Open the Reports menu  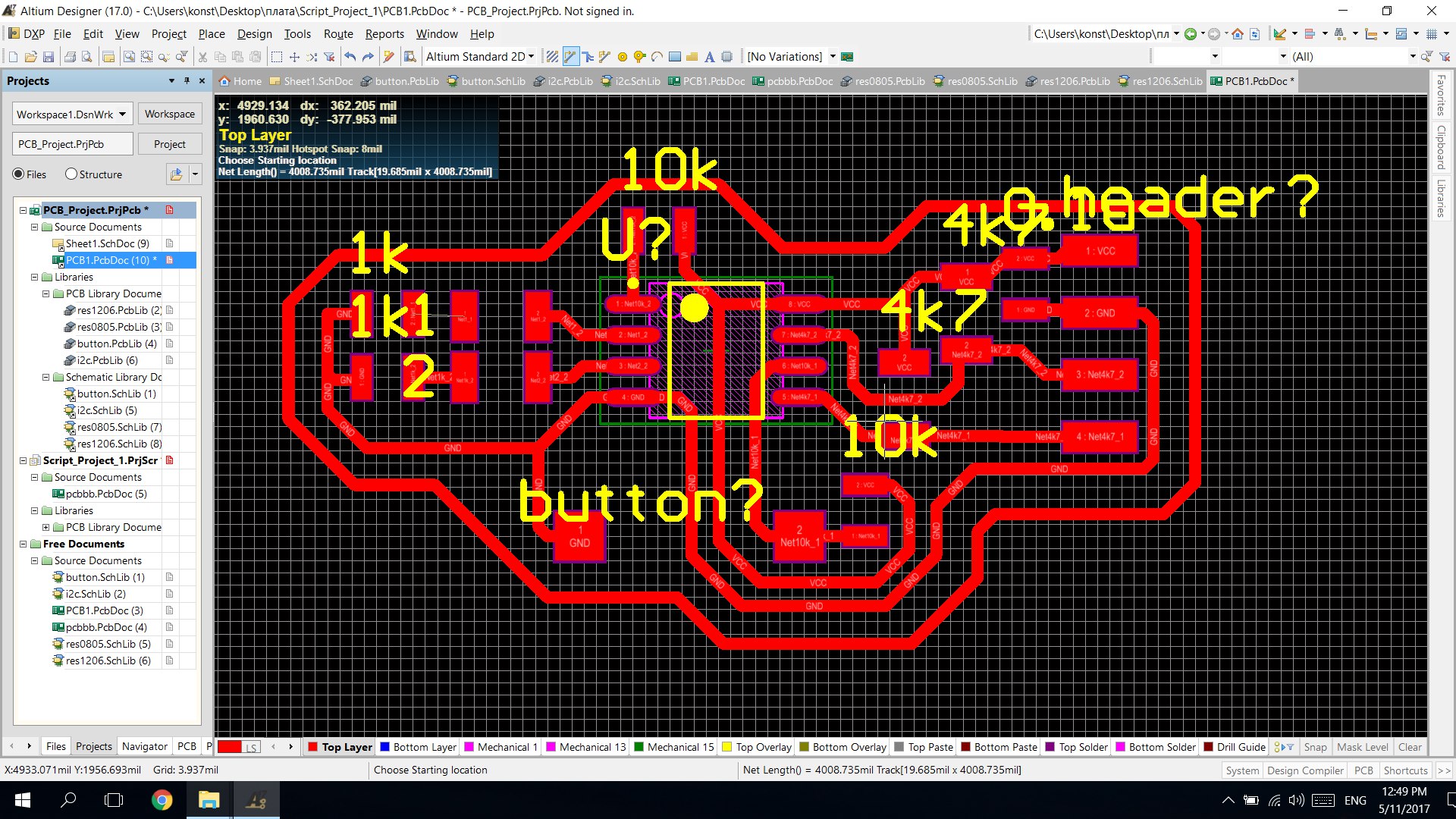(384, 34)
